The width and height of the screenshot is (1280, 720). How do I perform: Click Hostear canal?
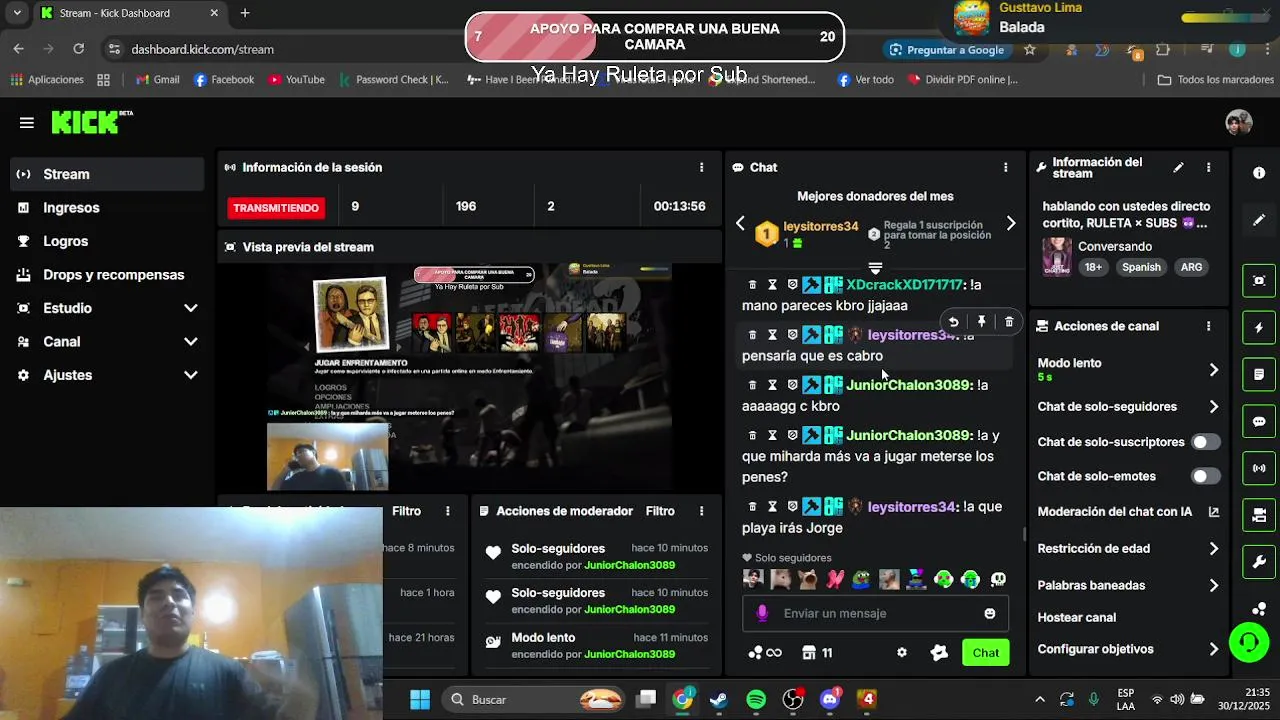pyautogui.click(x=1076, y=618)
